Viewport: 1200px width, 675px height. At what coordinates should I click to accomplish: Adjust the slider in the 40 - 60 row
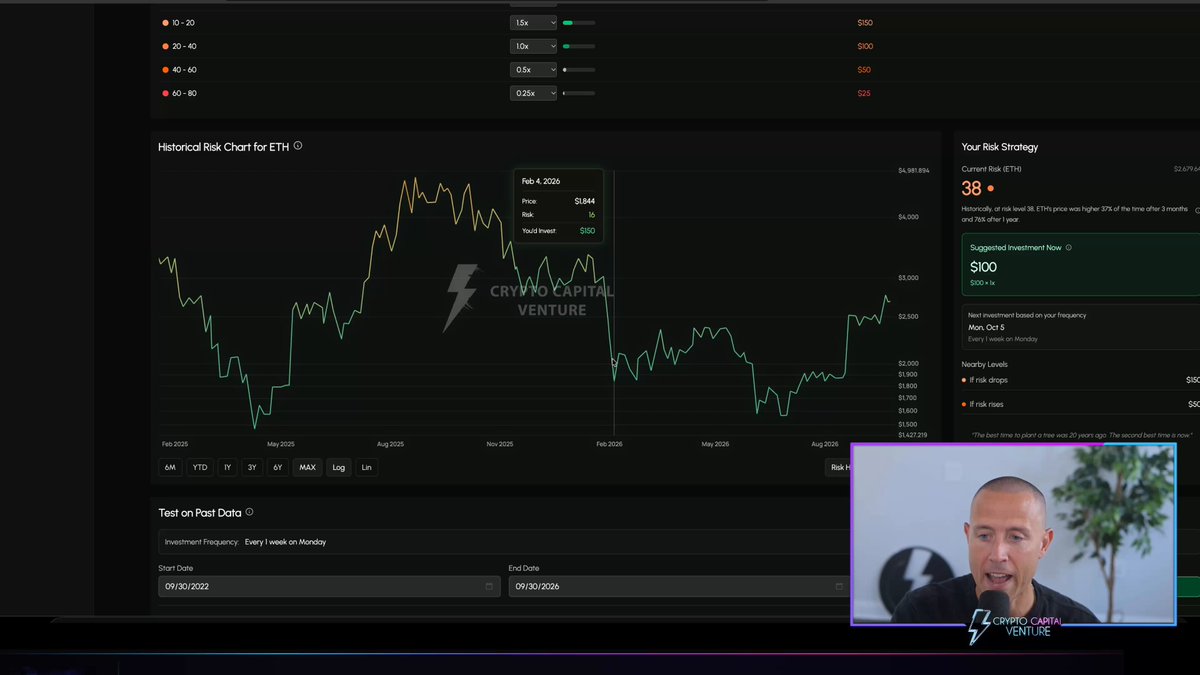pos(579,70)
